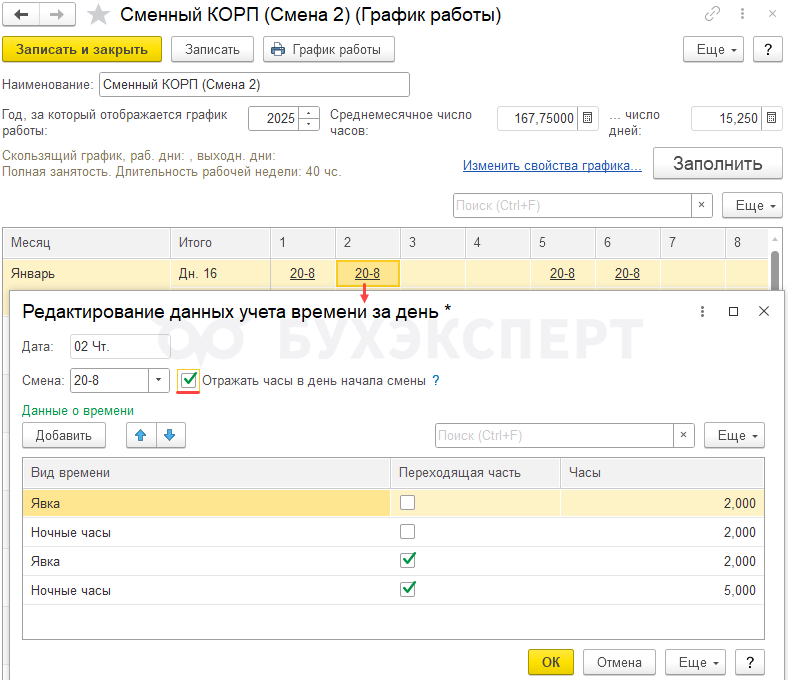Check 'Переходящая часть' for first Явка row

click(407, 503)
